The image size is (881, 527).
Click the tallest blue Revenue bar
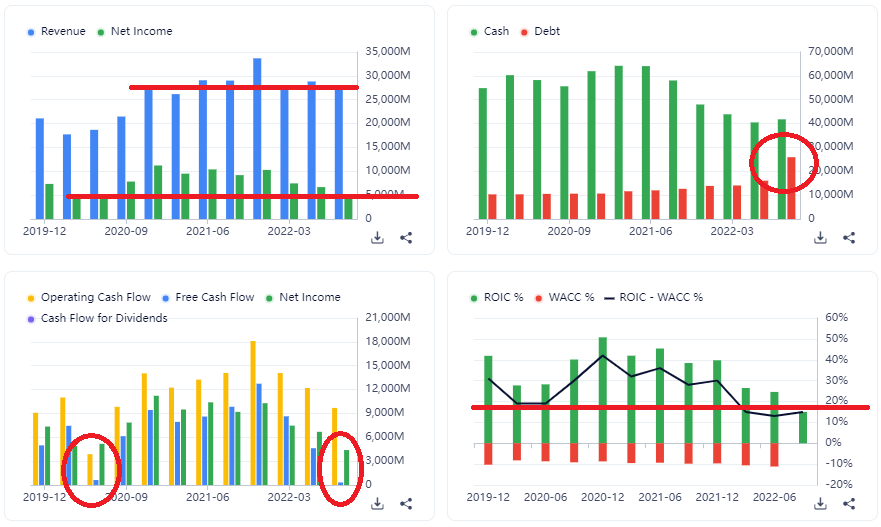pos(257,138)
